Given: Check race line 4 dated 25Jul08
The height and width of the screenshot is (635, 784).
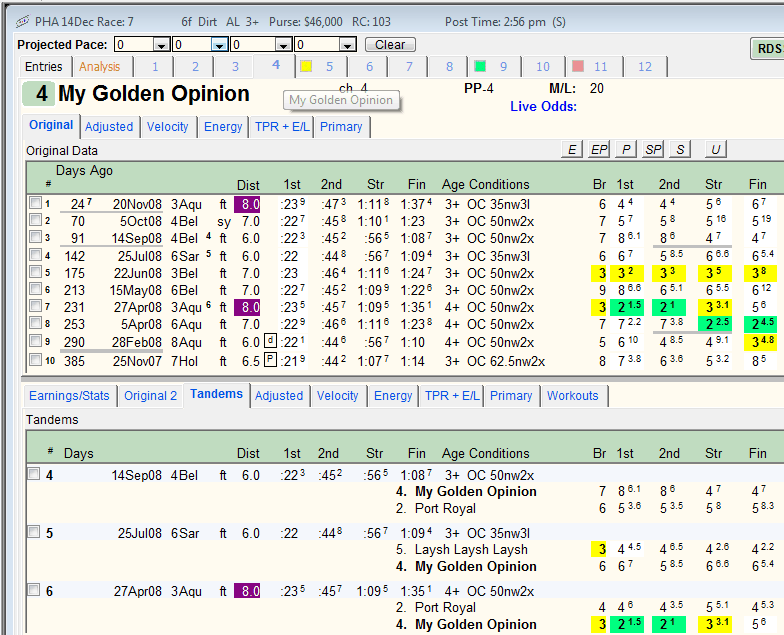Looking at the screenshot, I should (x=36, y=254).
